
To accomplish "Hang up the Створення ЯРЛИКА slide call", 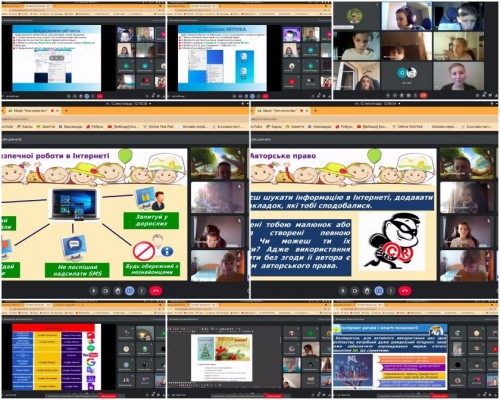I will point(265,96).
